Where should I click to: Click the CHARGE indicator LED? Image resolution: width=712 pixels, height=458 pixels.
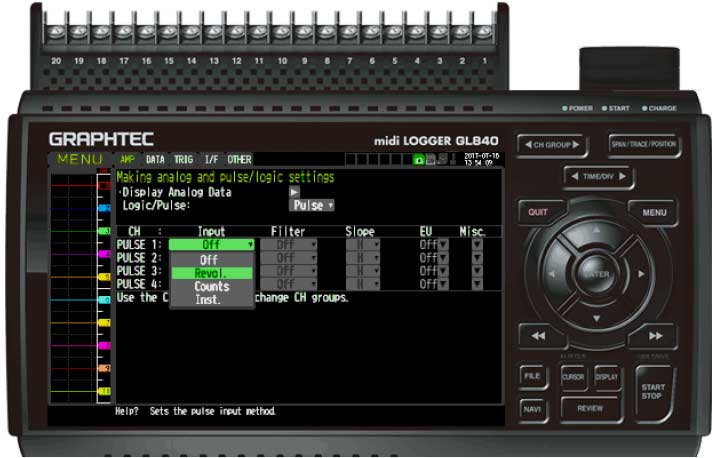pyautogui.click(x=644, y=108)
